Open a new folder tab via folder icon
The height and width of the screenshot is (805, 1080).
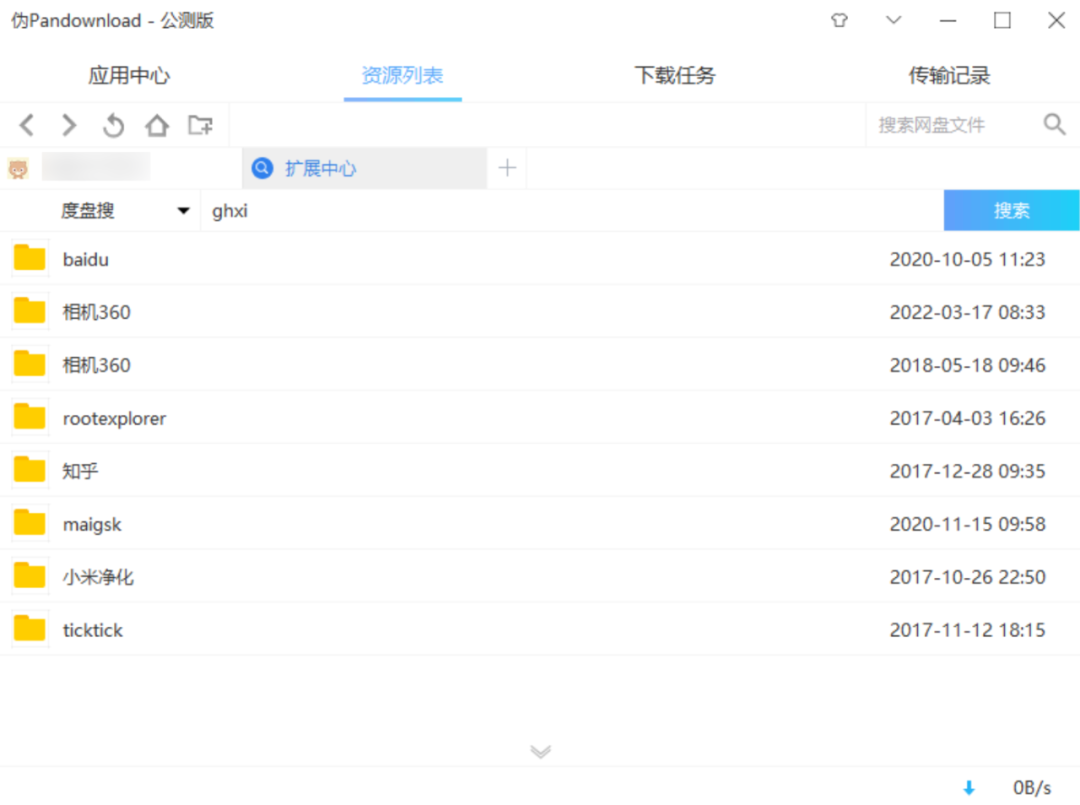(200, 125)
